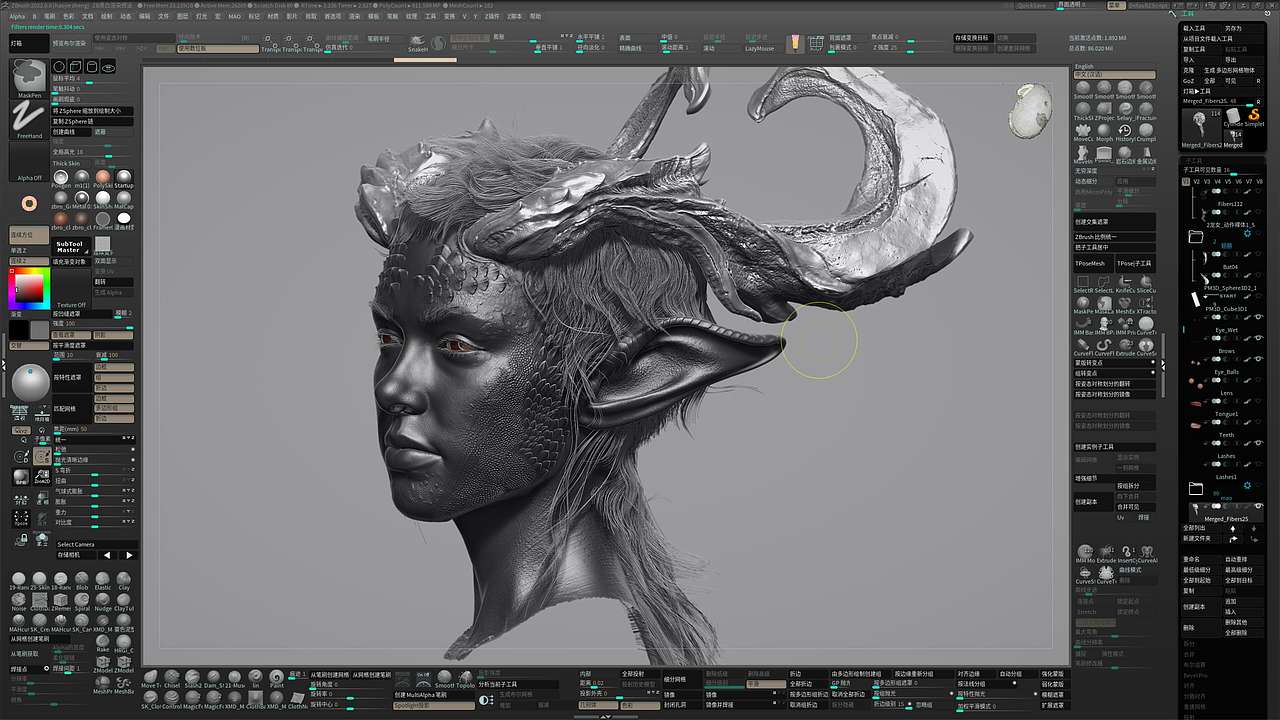Select the SnakeHook brush in top shelf
This screenshot has width=1280, height=720.
[418, 44]
